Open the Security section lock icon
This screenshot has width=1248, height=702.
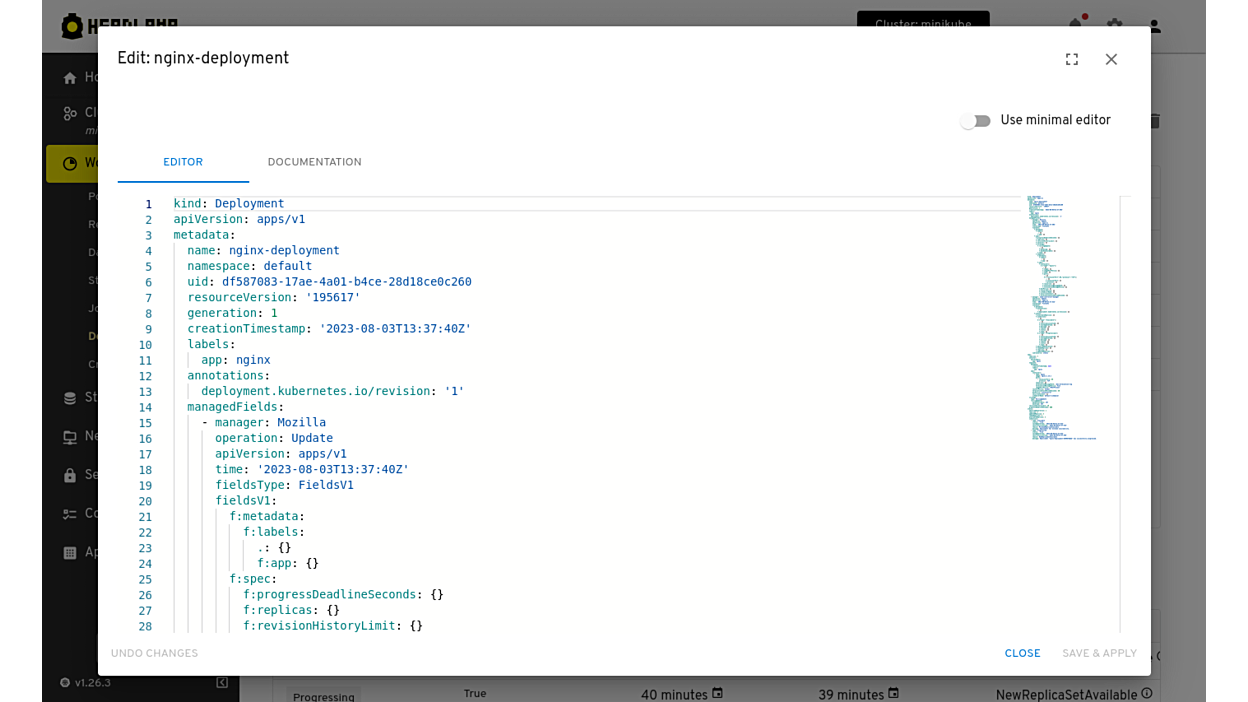pos(70,476)
